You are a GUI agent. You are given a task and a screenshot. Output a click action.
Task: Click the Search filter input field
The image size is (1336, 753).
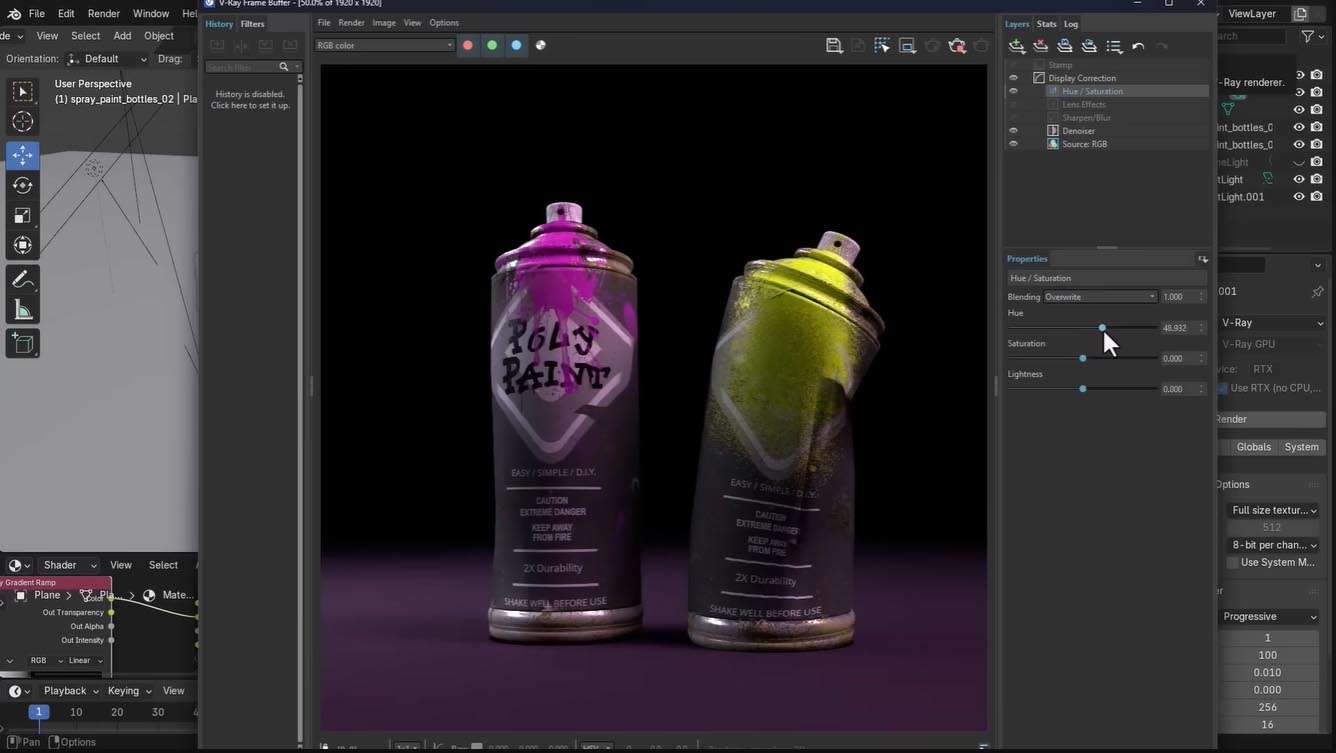(x=242, y=67)
